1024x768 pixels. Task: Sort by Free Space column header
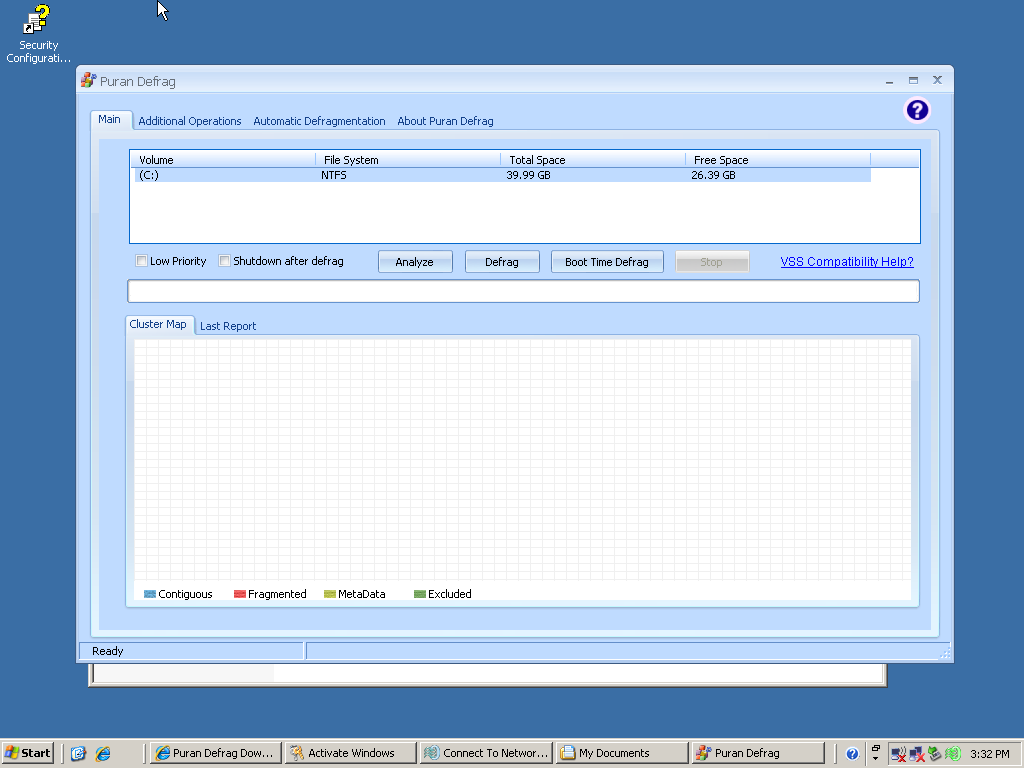(776, 160)
